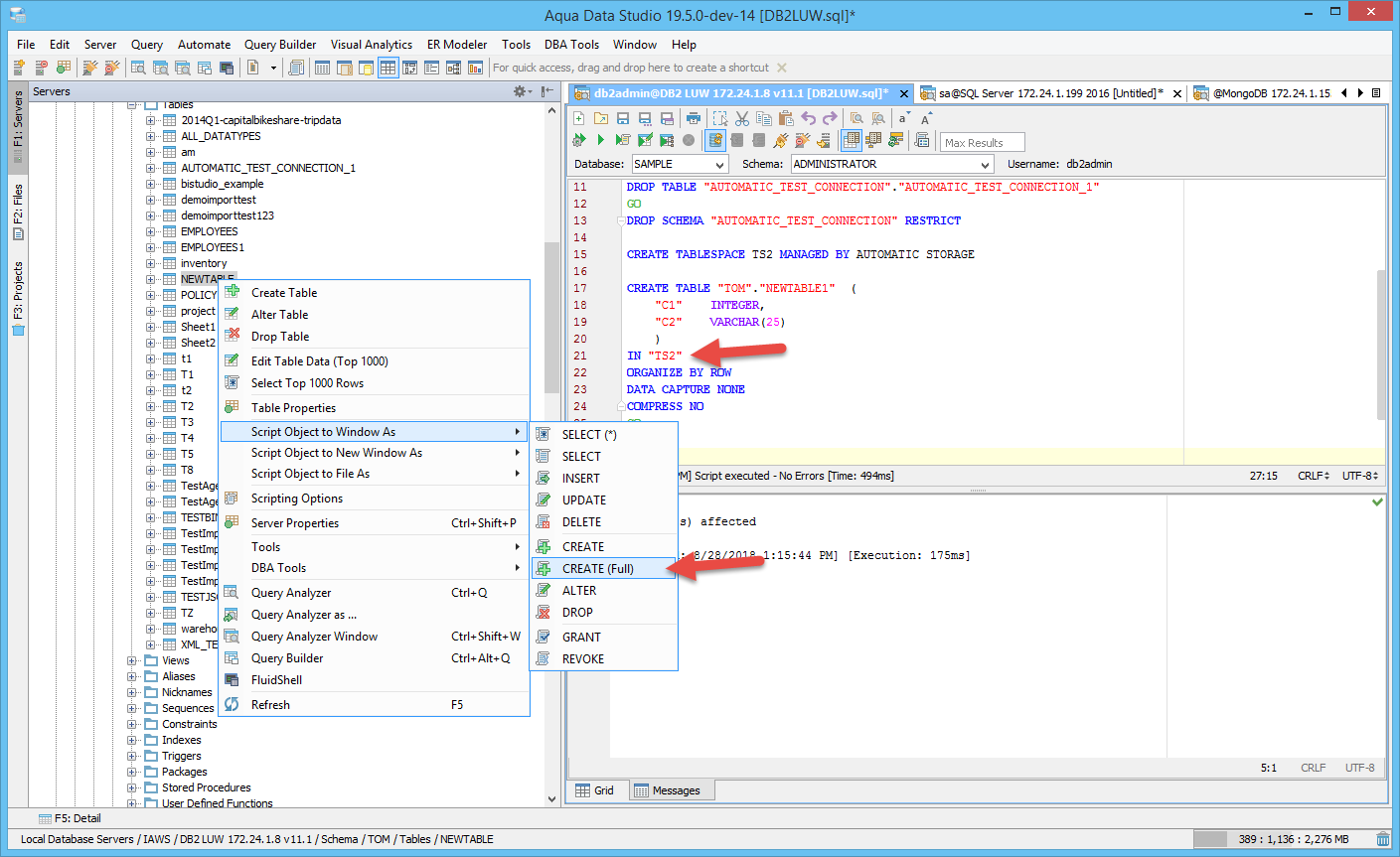
Task: Open the Query Builder menu in menu bar
Action: [280, 45]
